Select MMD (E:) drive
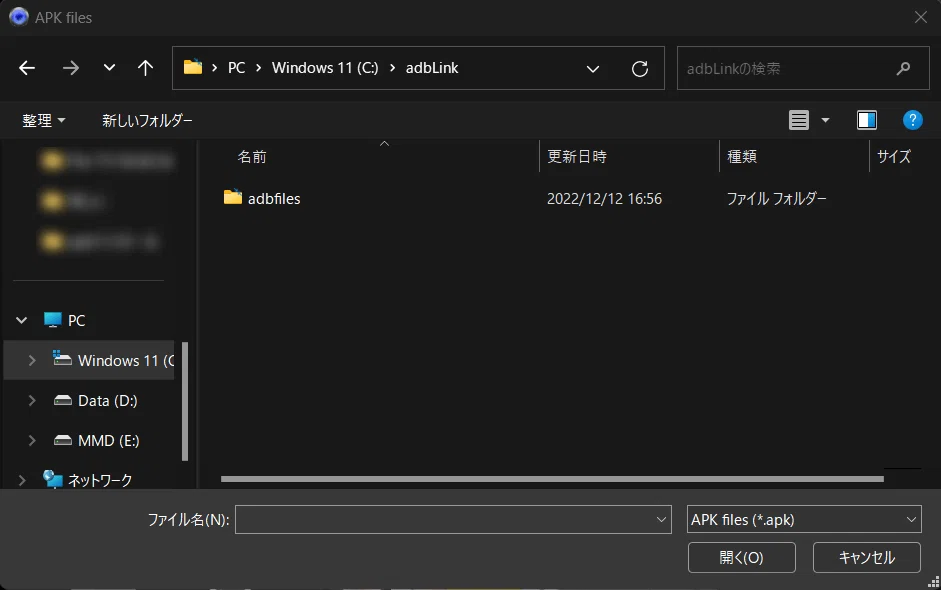This screenshot has height=590, width=941. coord(109,441)
